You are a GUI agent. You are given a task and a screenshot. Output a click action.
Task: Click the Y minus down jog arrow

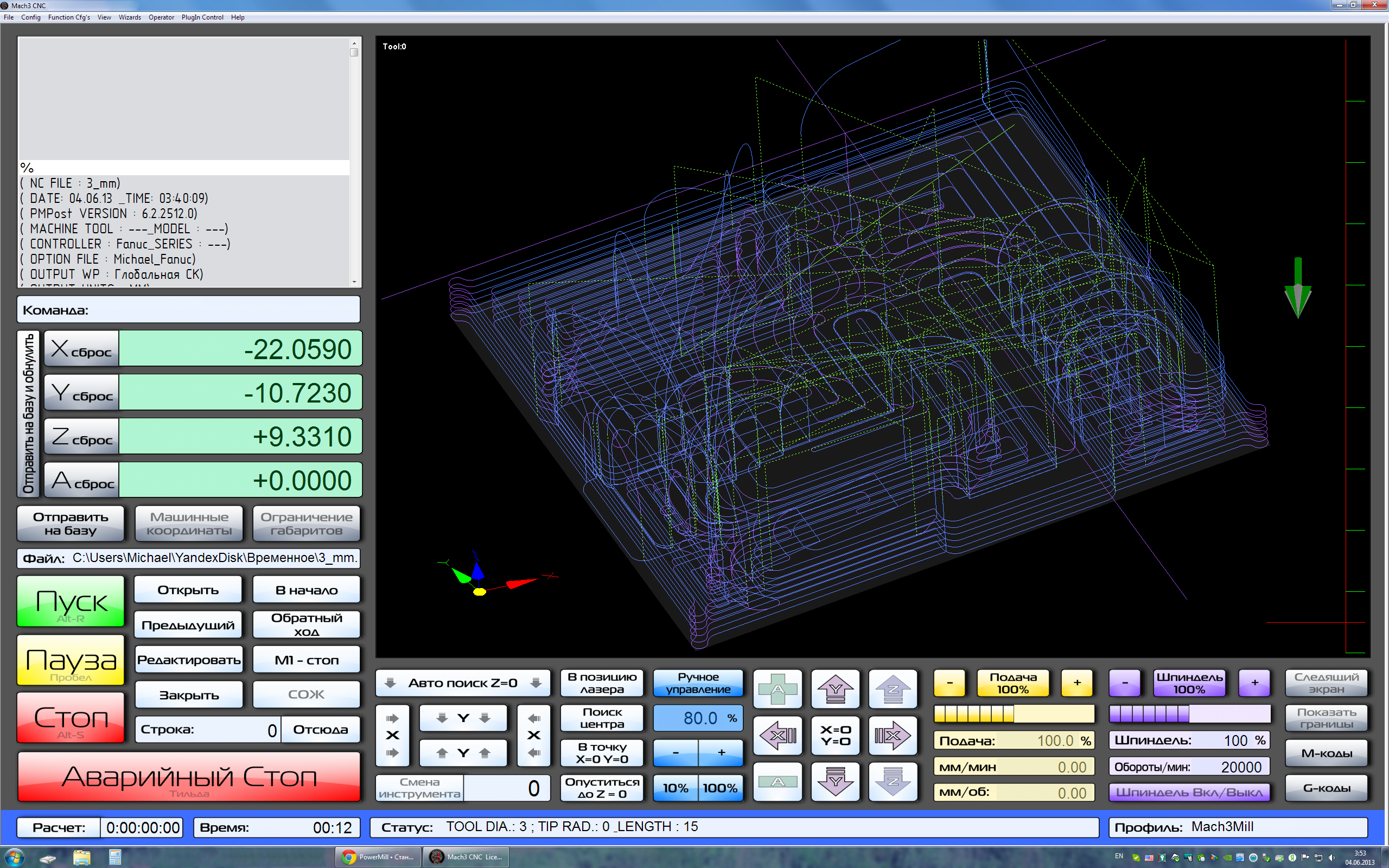click(835, 781)
